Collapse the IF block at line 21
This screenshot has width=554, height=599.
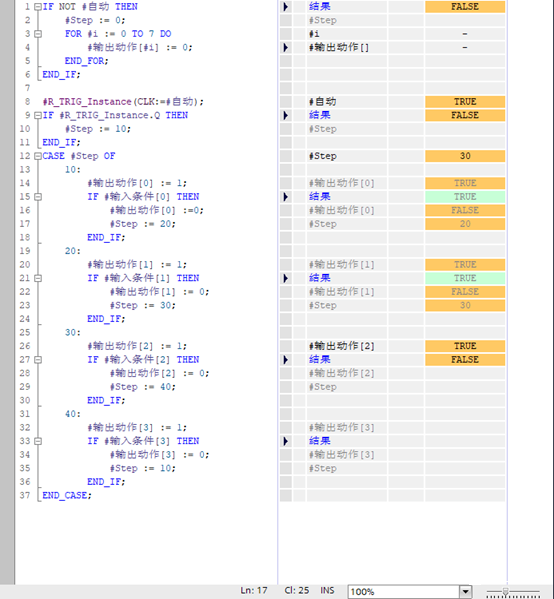coord(38,278)
